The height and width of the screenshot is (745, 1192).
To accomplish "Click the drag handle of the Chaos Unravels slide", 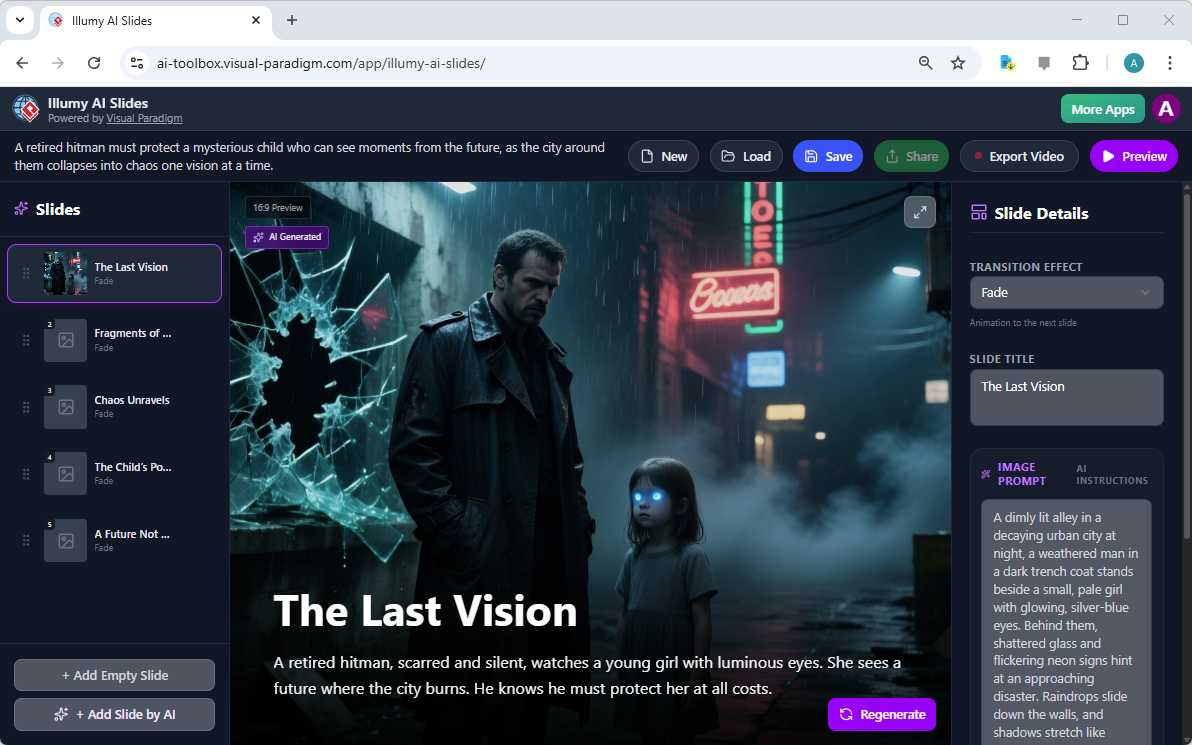I will [26, 407].
